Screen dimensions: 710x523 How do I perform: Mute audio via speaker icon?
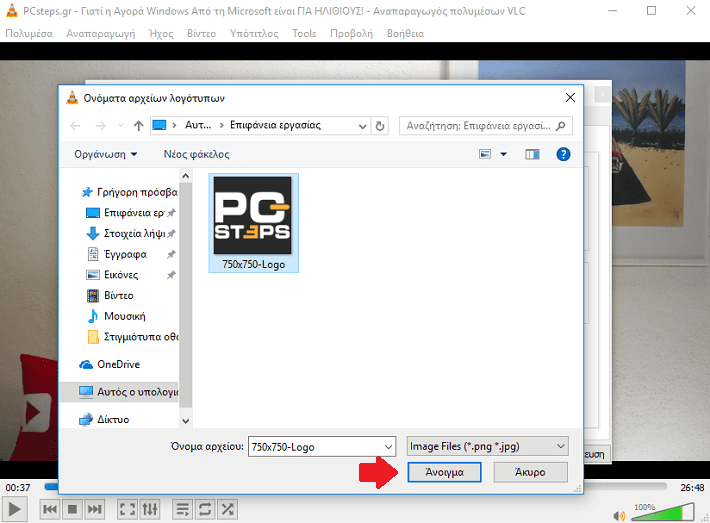point(619,515)
